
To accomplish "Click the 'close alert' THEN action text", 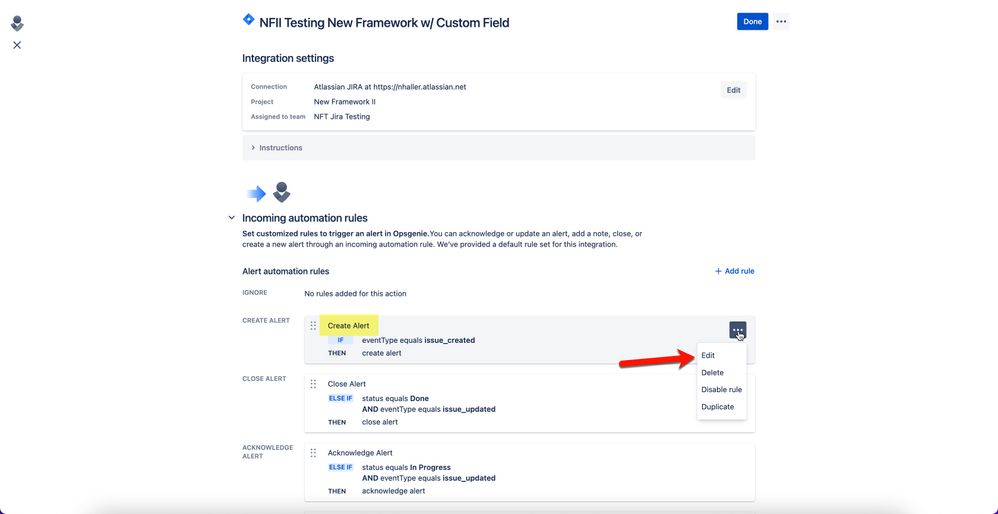I will point(380,422).
